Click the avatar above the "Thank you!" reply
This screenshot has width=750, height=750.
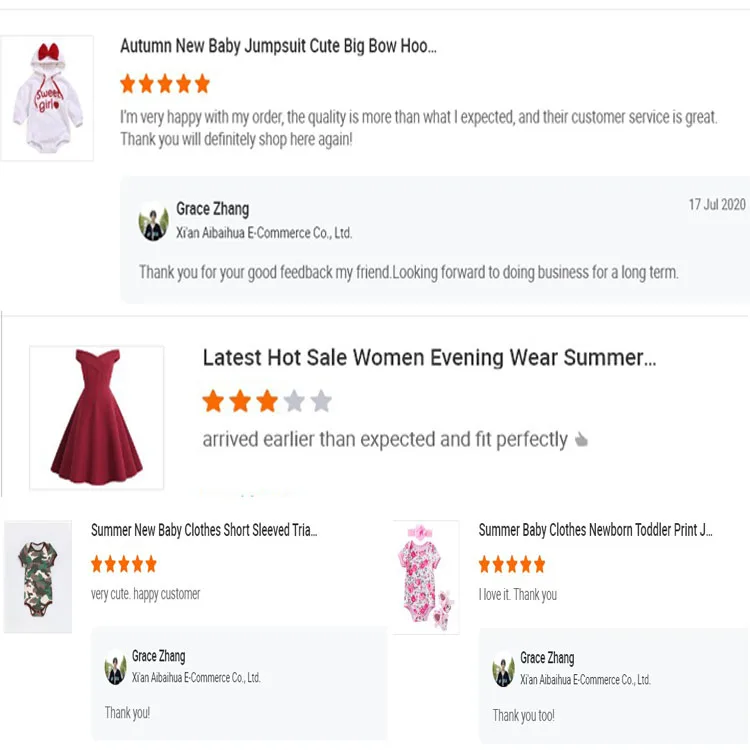pyautogui.click(x=115, y=667)
